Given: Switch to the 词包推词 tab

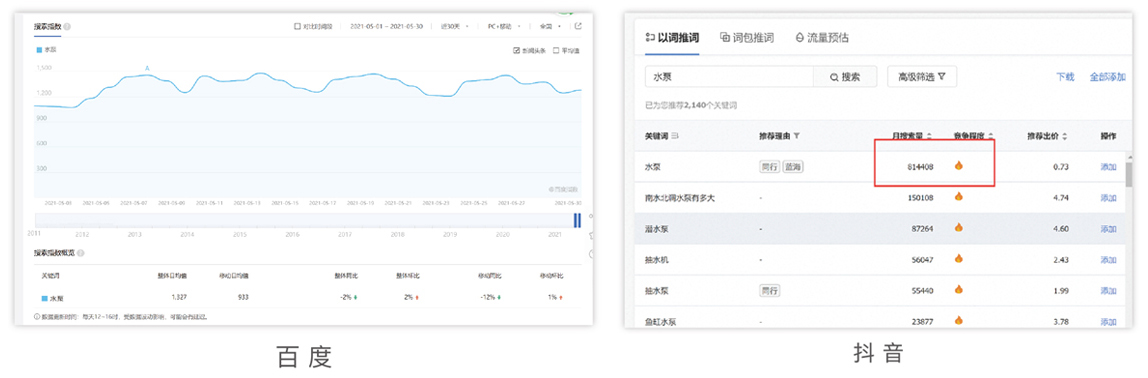Looking at the screenshot, I should (747, 38).
